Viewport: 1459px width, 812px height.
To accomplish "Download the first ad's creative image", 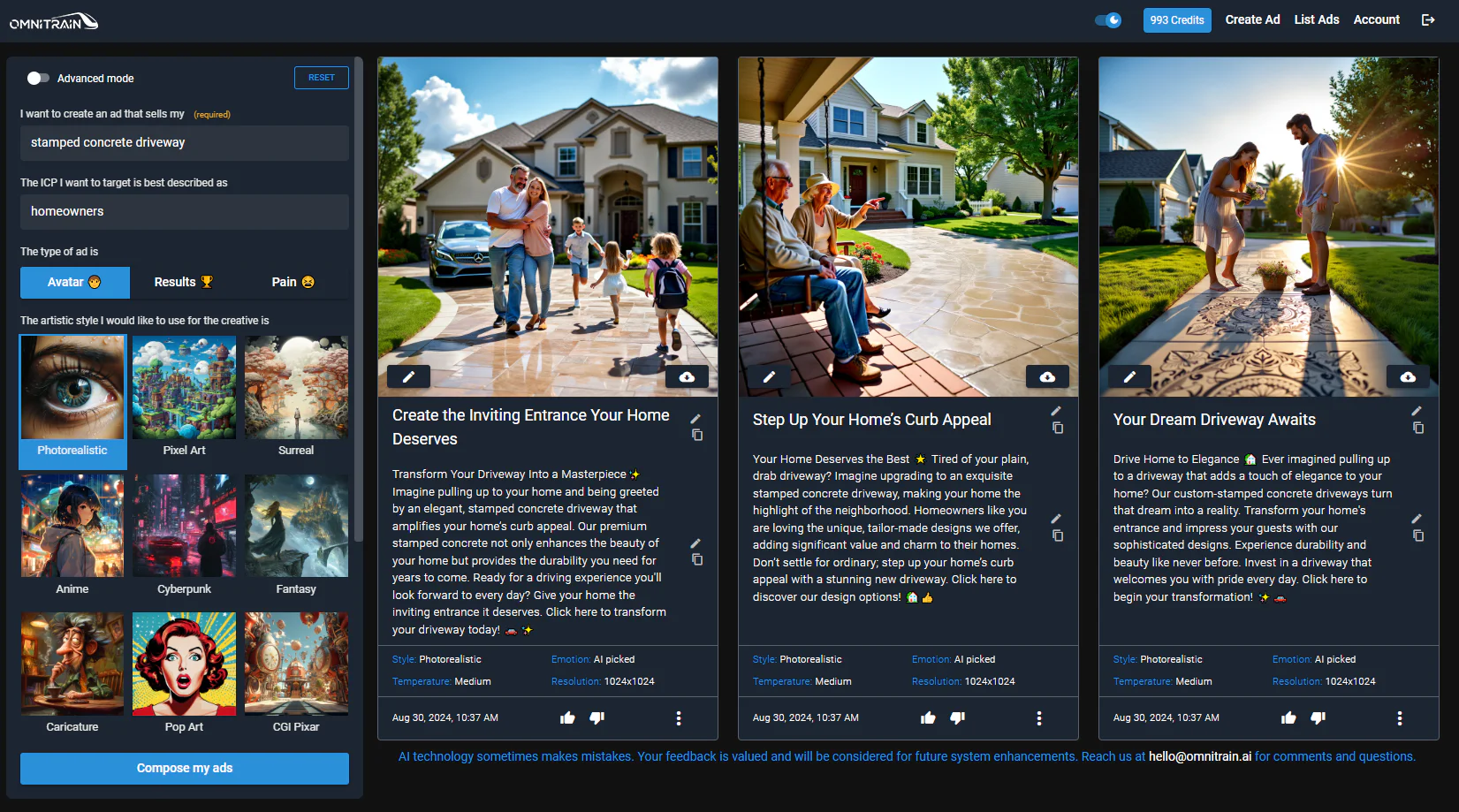I will pyautogui.click(x=687, y=376).
